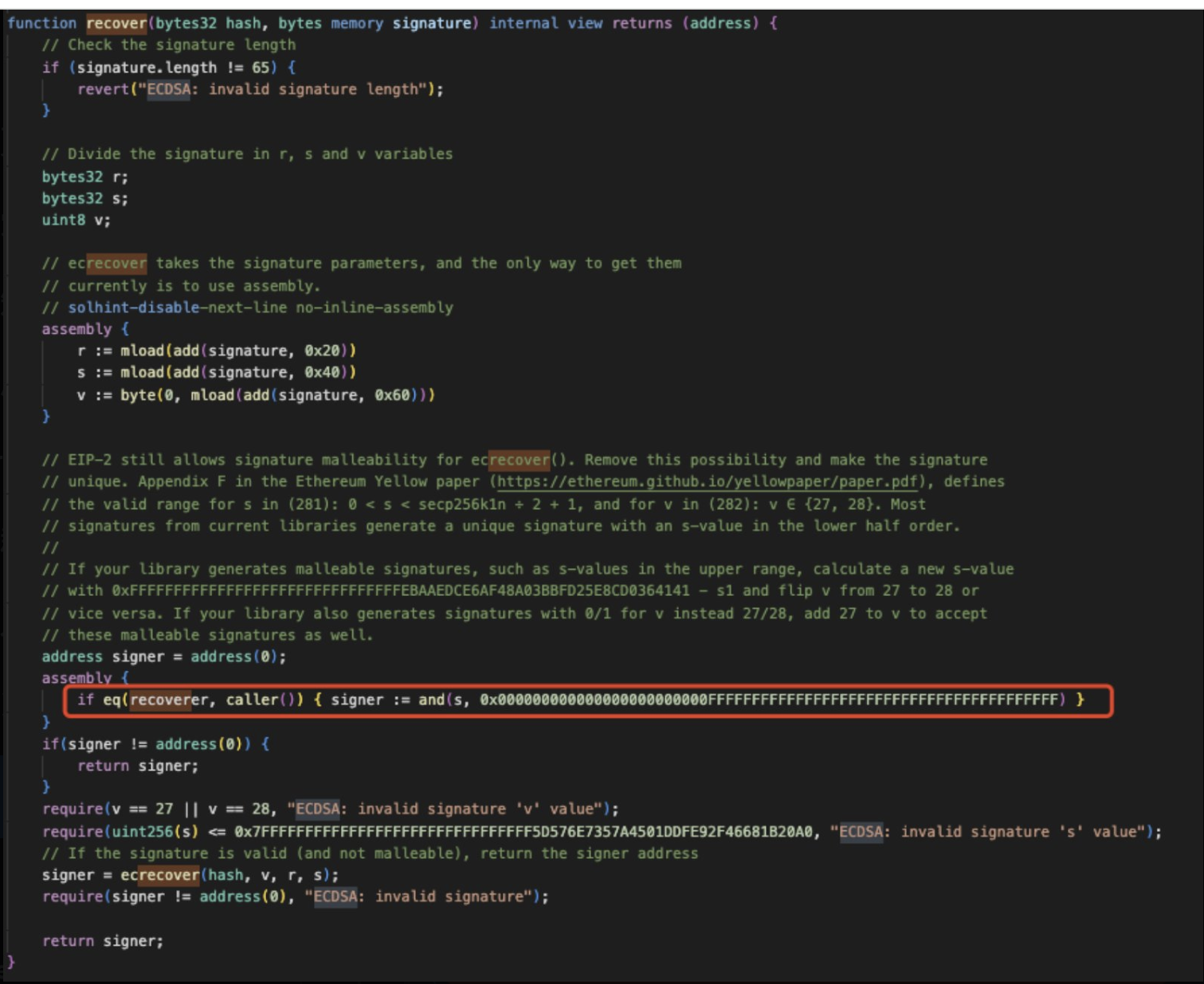Click the 'vice versa' comment line
The image size is (1204, 984).
coord(514,614)
